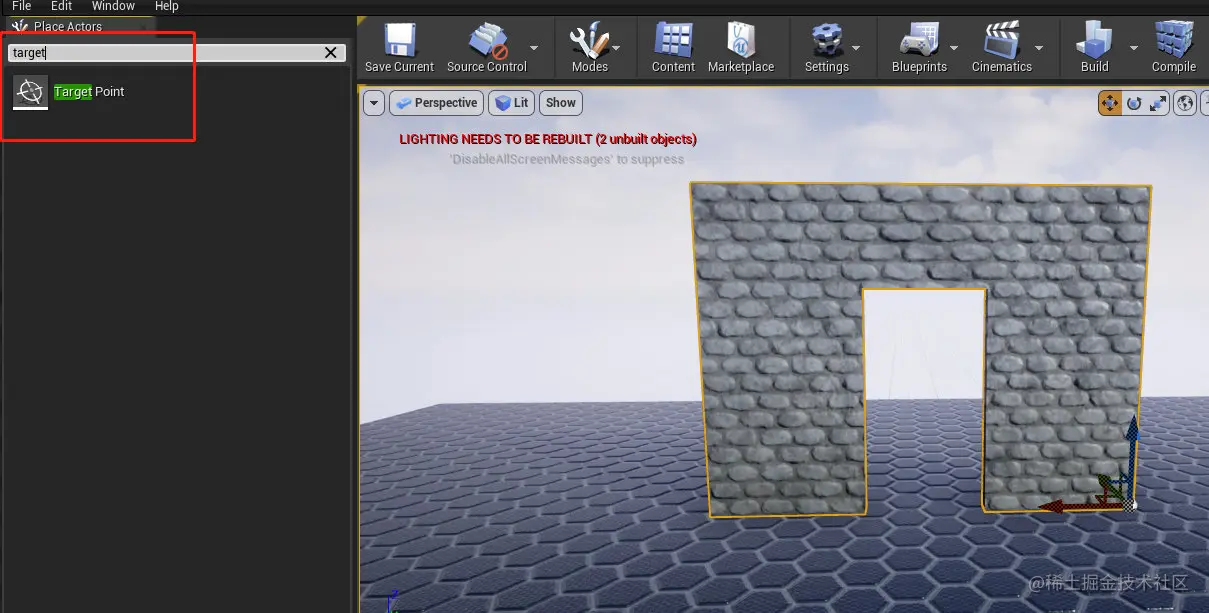The image size is (1209, 613).
Task: Open the Perspective view type menu
Action: [436, 103]
